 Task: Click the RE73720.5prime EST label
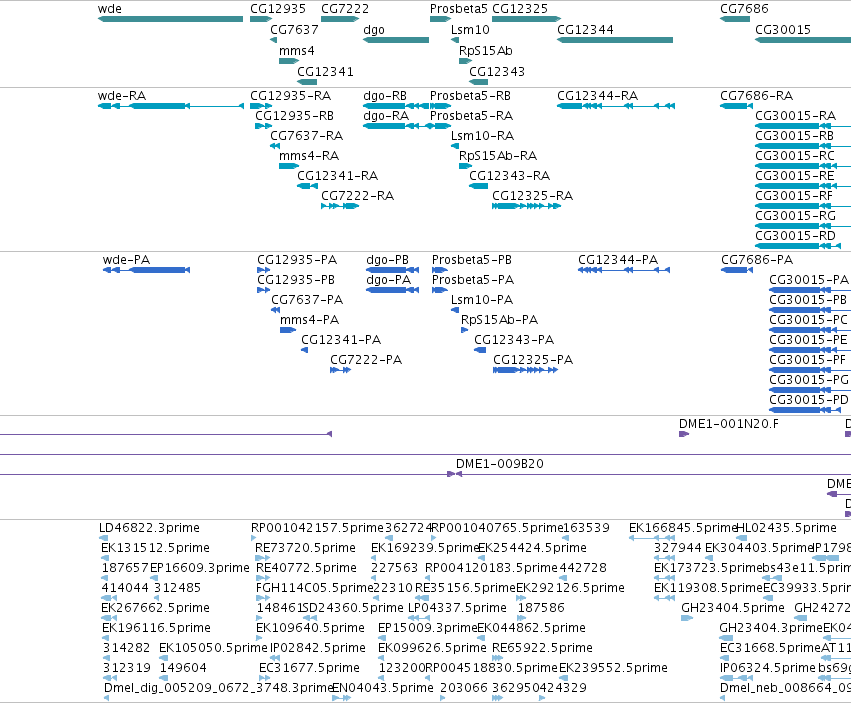click(x=305, y=548)
